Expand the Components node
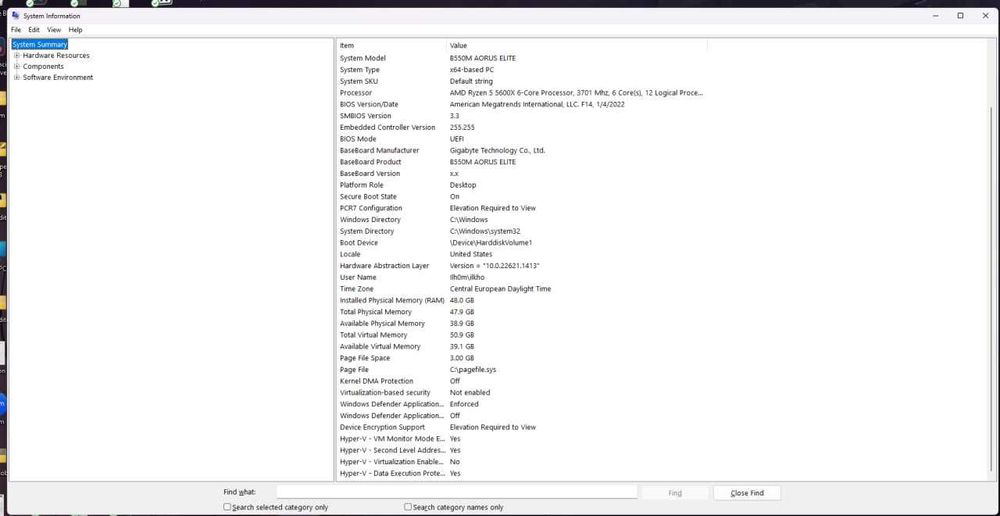 pos(17,66)
